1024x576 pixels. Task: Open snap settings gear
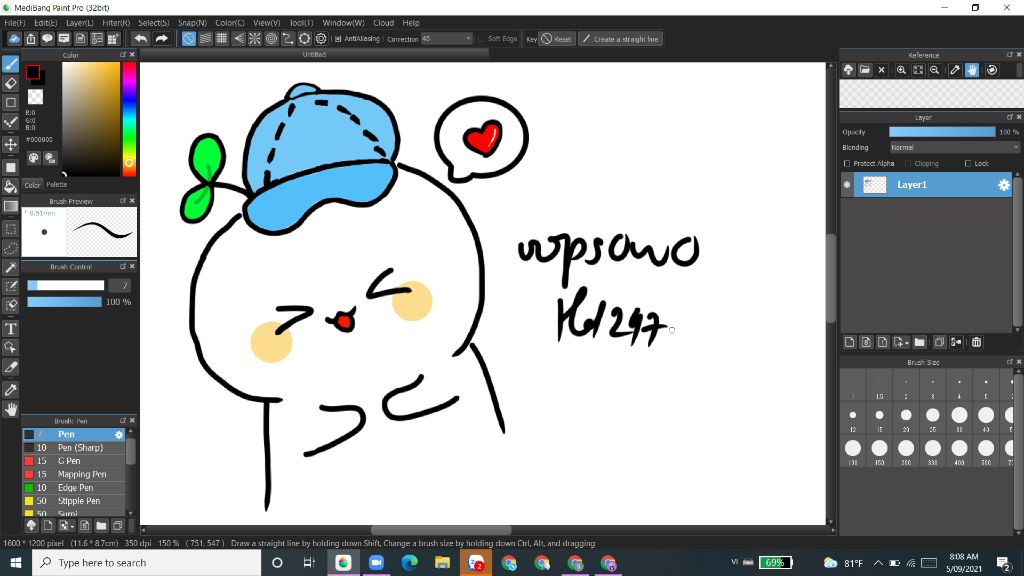(x=321, y=39)
